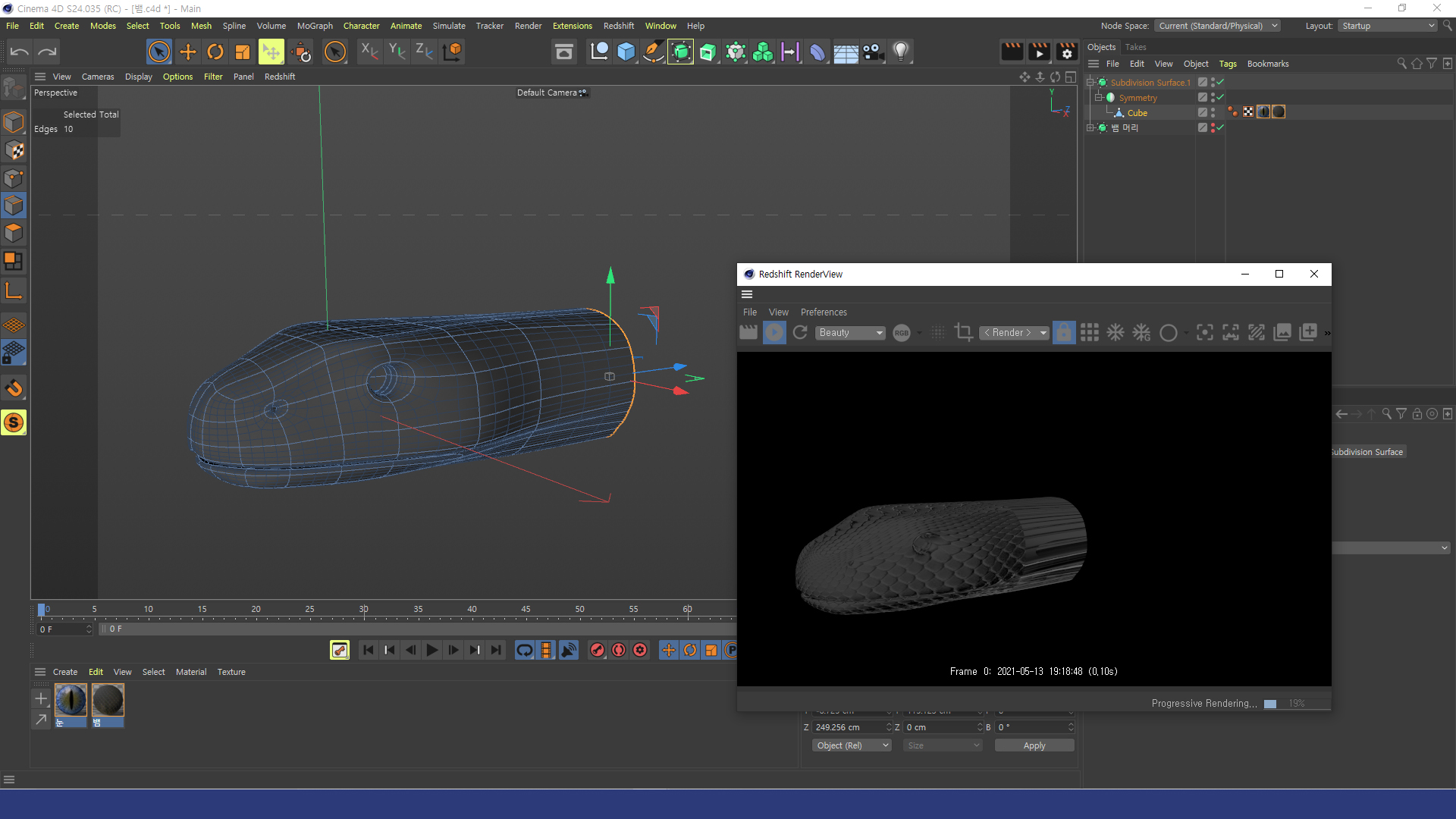This screenshot has height=819, width=1456.
Task: Collapse Symmetry object tree node
Action: (x=1098, y=98)
